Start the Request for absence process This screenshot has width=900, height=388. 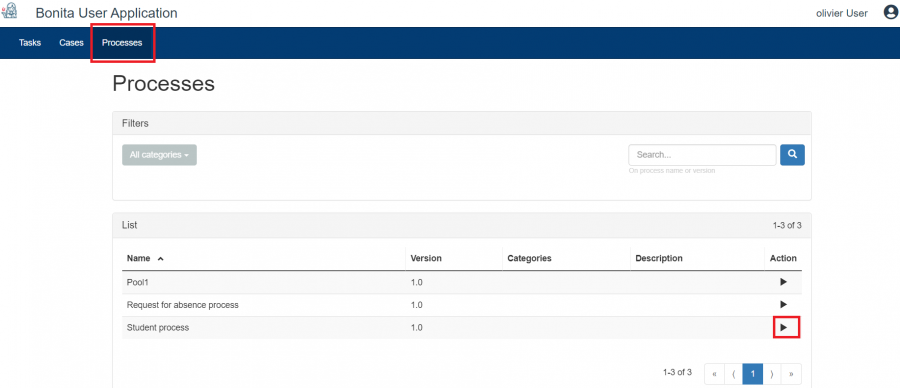783,304
